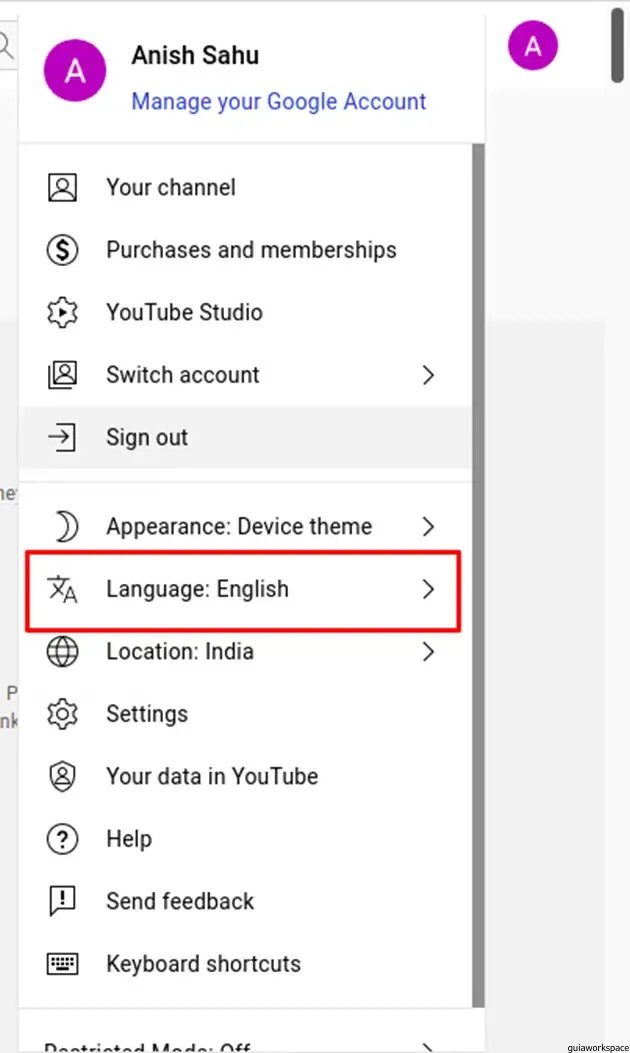The width and height of the screenshot is (630, 1053).
Task: Click the Settings gear icon
Action: [62, 714]
